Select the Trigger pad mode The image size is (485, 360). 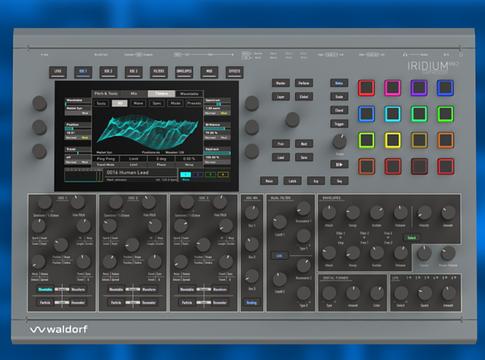pyautogui.click(x=339, y=124)
